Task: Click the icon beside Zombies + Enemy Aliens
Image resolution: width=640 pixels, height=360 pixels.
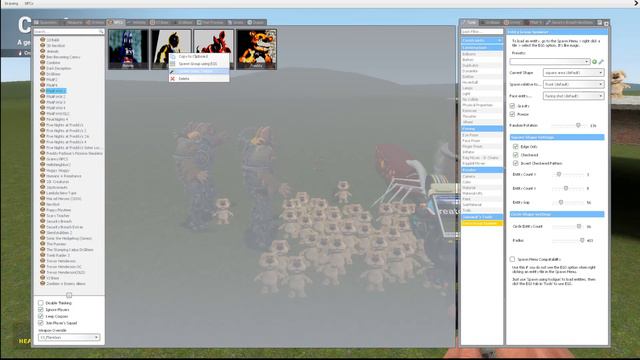Action: coord(42,283)
